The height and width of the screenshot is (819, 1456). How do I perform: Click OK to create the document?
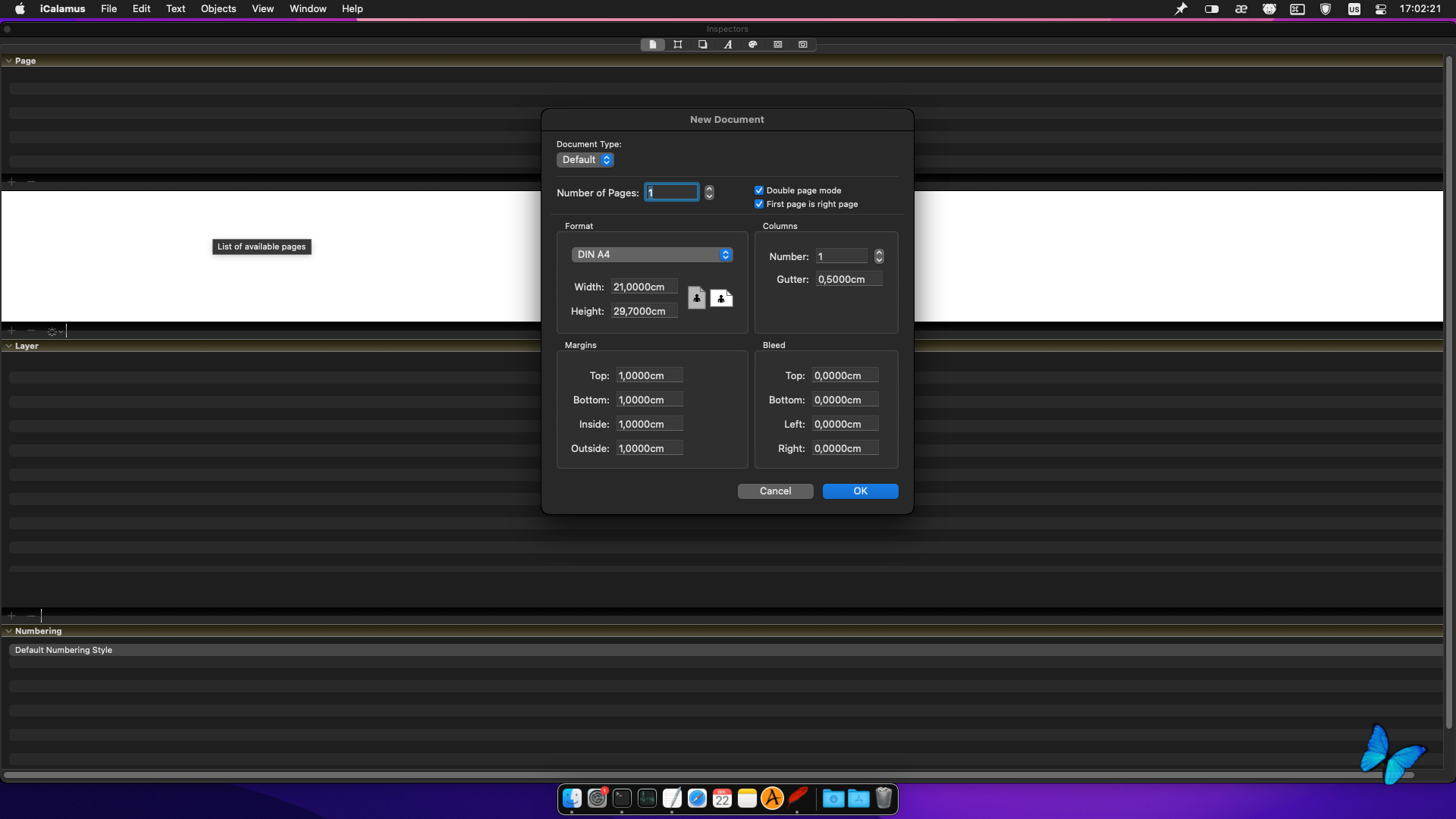click(x=861, y=491)
